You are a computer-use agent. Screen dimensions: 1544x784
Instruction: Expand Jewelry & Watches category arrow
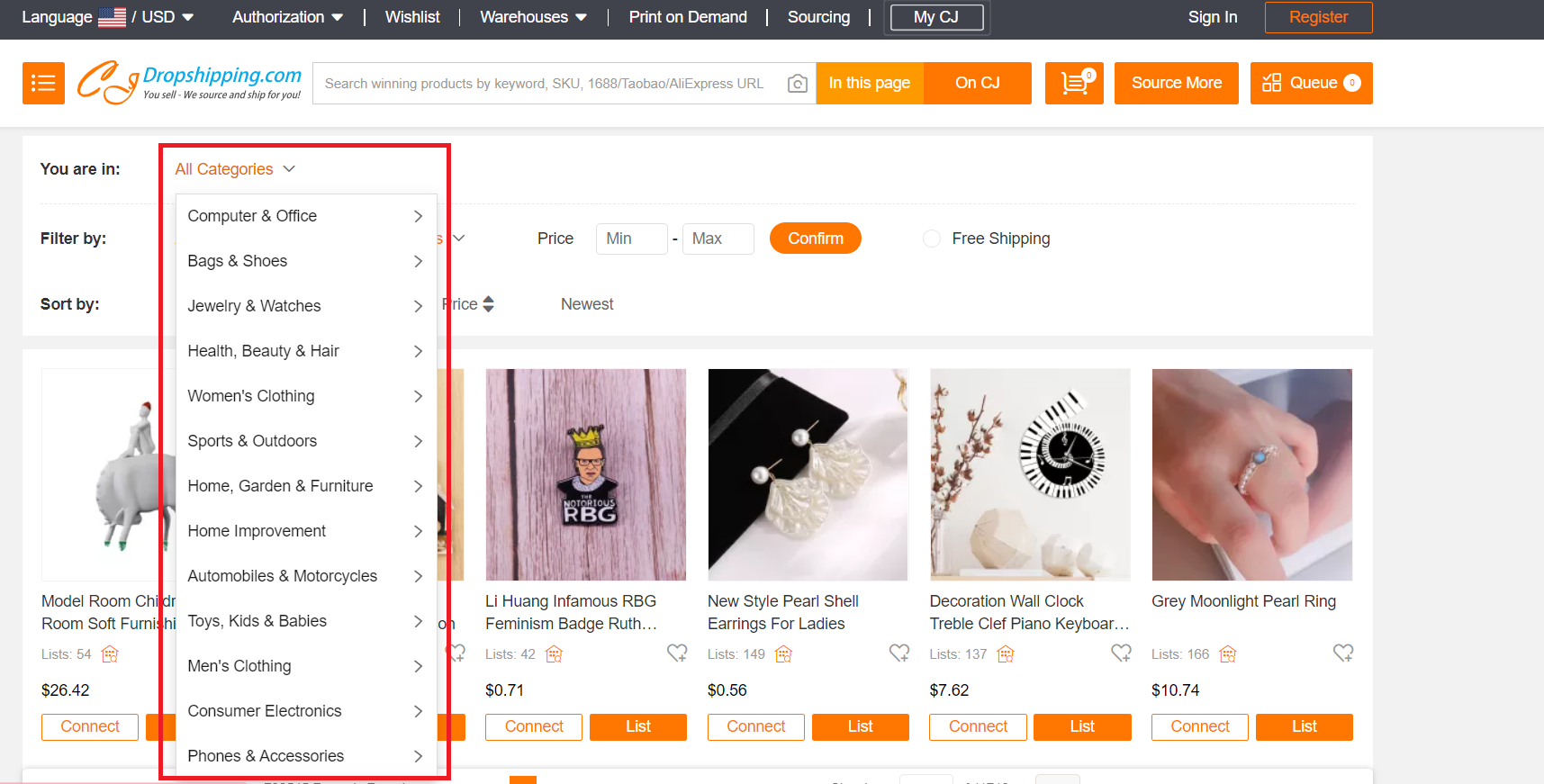tap(418, 306)
